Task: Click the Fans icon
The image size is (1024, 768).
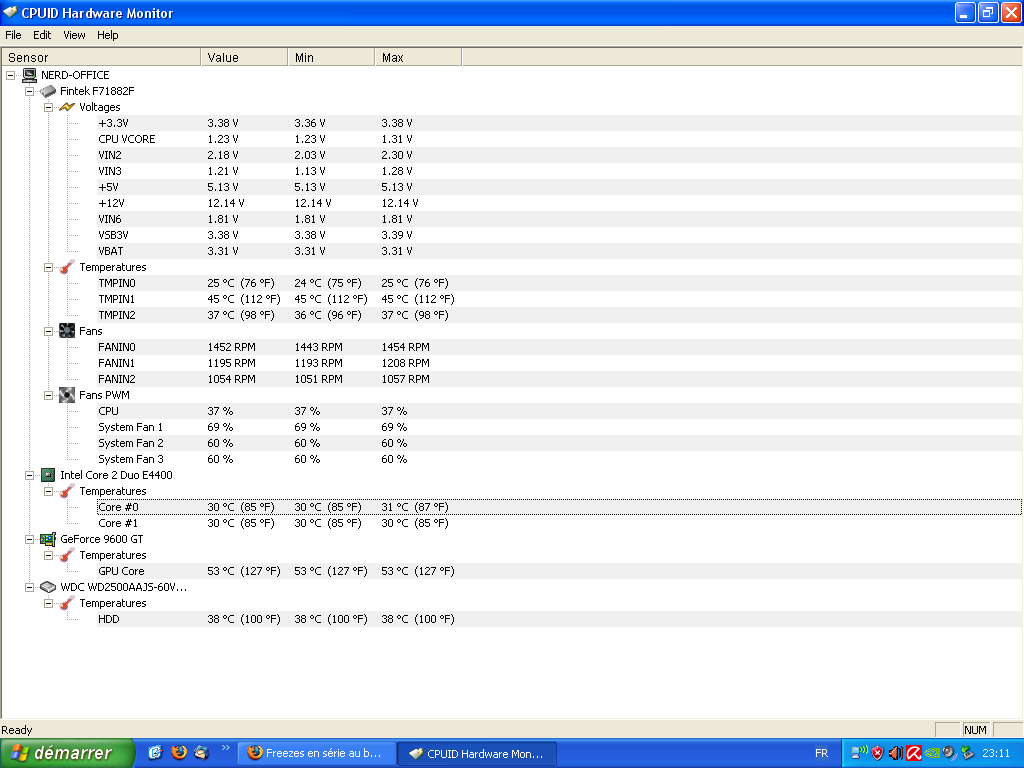Action: (67, 331)
